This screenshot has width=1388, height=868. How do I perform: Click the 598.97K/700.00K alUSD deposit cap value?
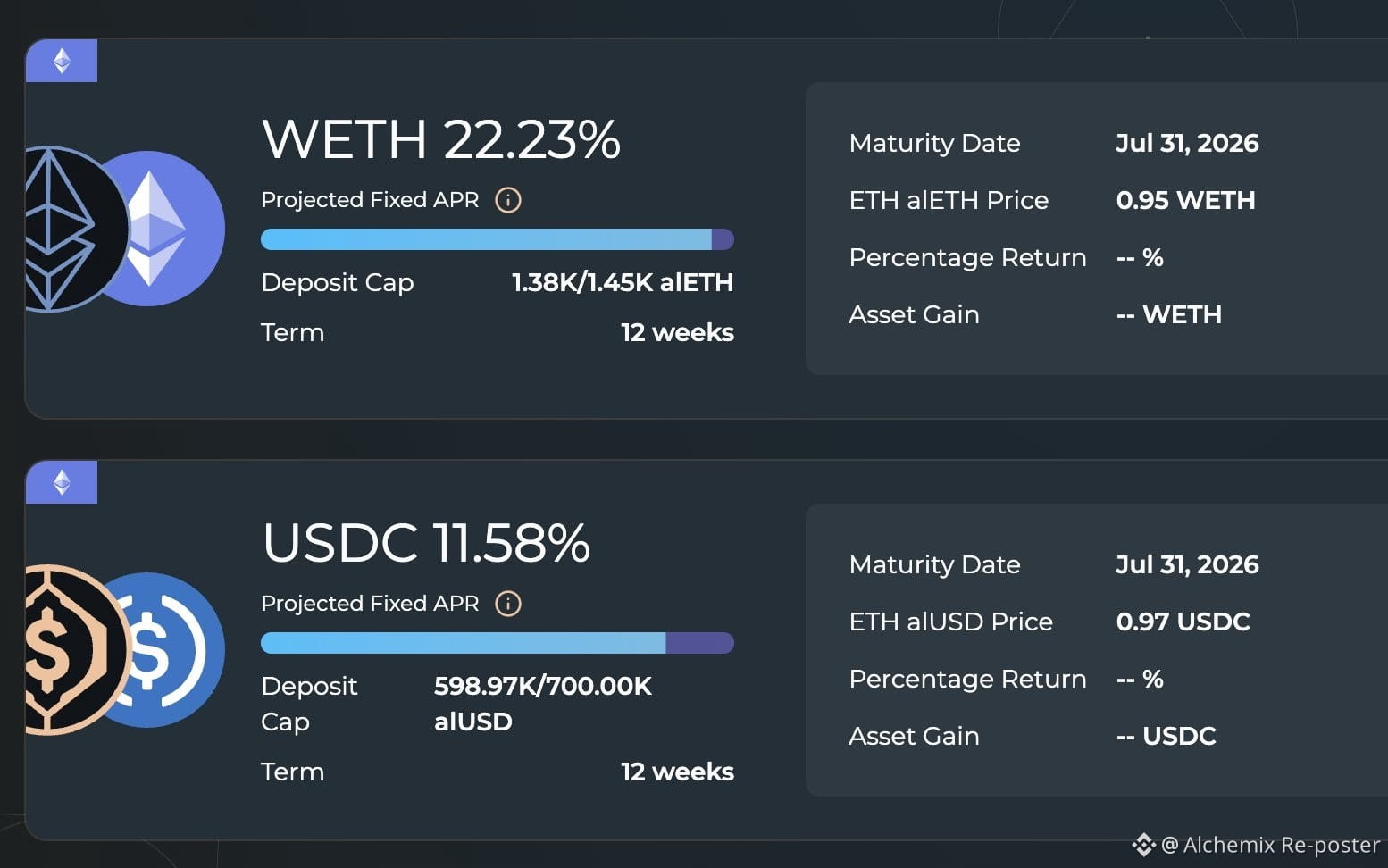click(543, 704)
